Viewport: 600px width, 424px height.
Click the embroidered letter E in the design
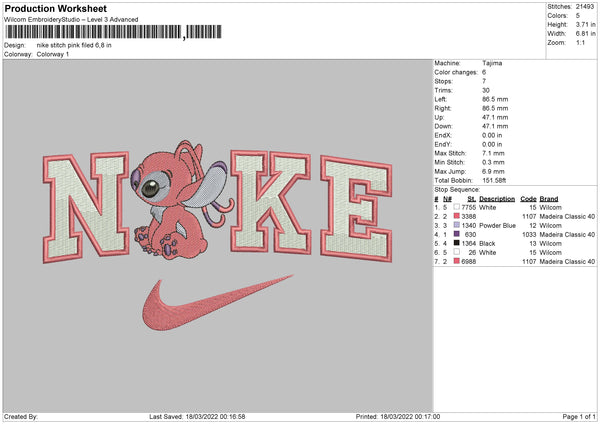(x=356, y=209)
